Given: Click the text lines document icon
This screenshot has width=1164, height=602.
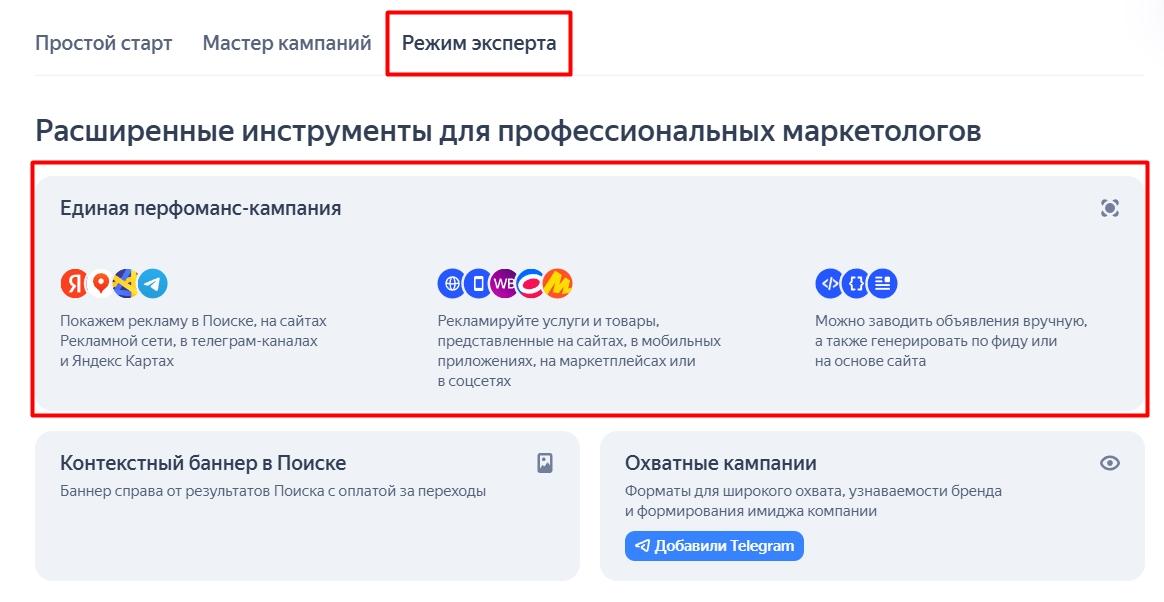Looking at the screenshot, I should [x=883, y=284].
